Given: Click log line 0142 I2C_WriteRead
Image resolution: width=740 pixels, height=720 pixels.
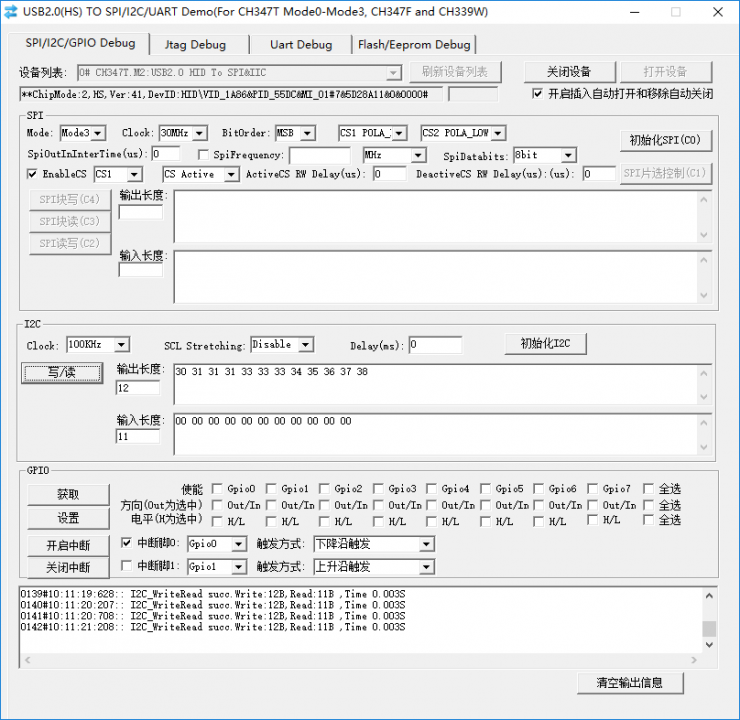Looking at the screenshot, I should (212, 627).
